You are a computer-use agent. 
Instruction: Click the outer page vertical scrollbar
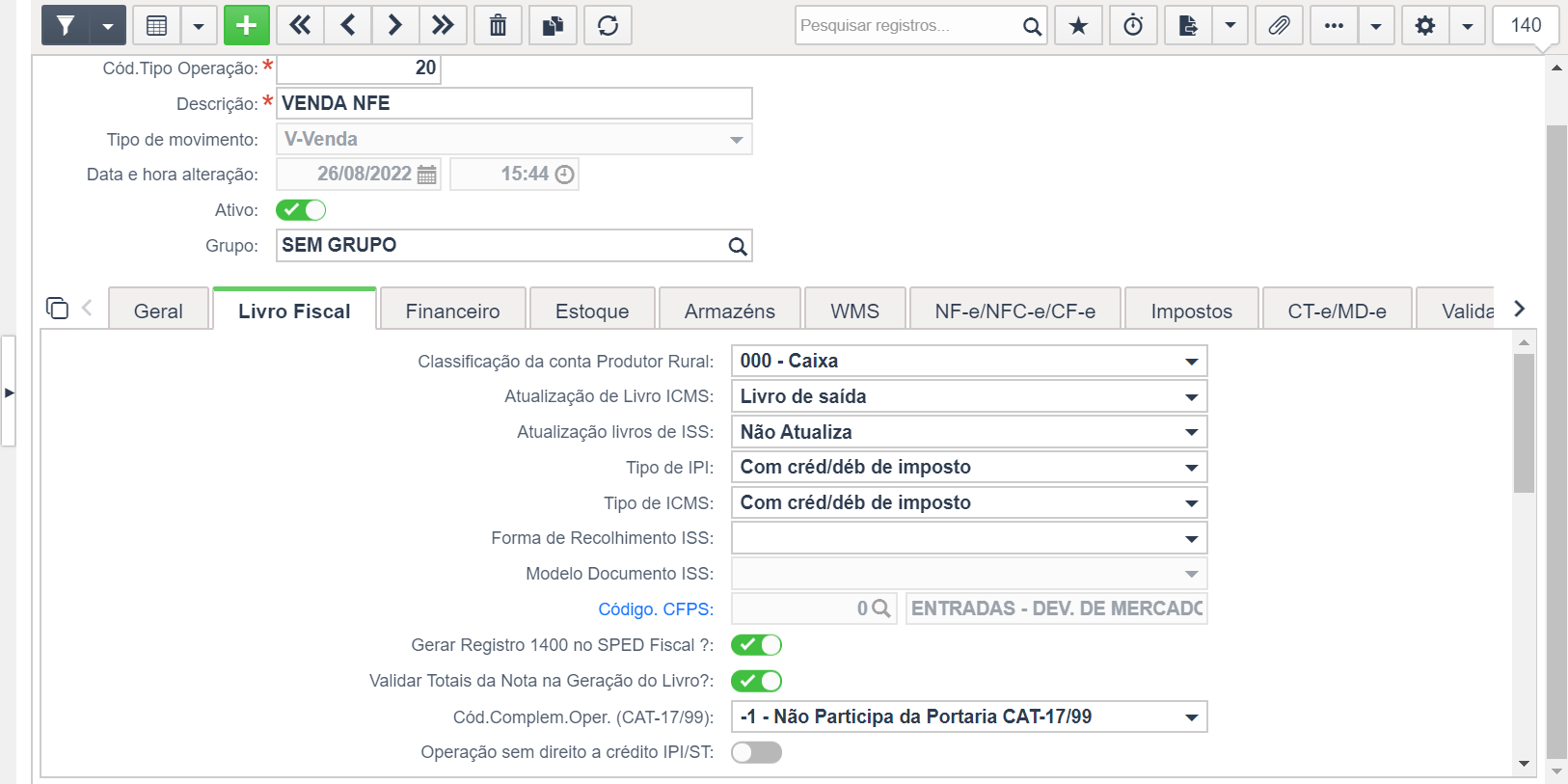tap(1556, 442)
